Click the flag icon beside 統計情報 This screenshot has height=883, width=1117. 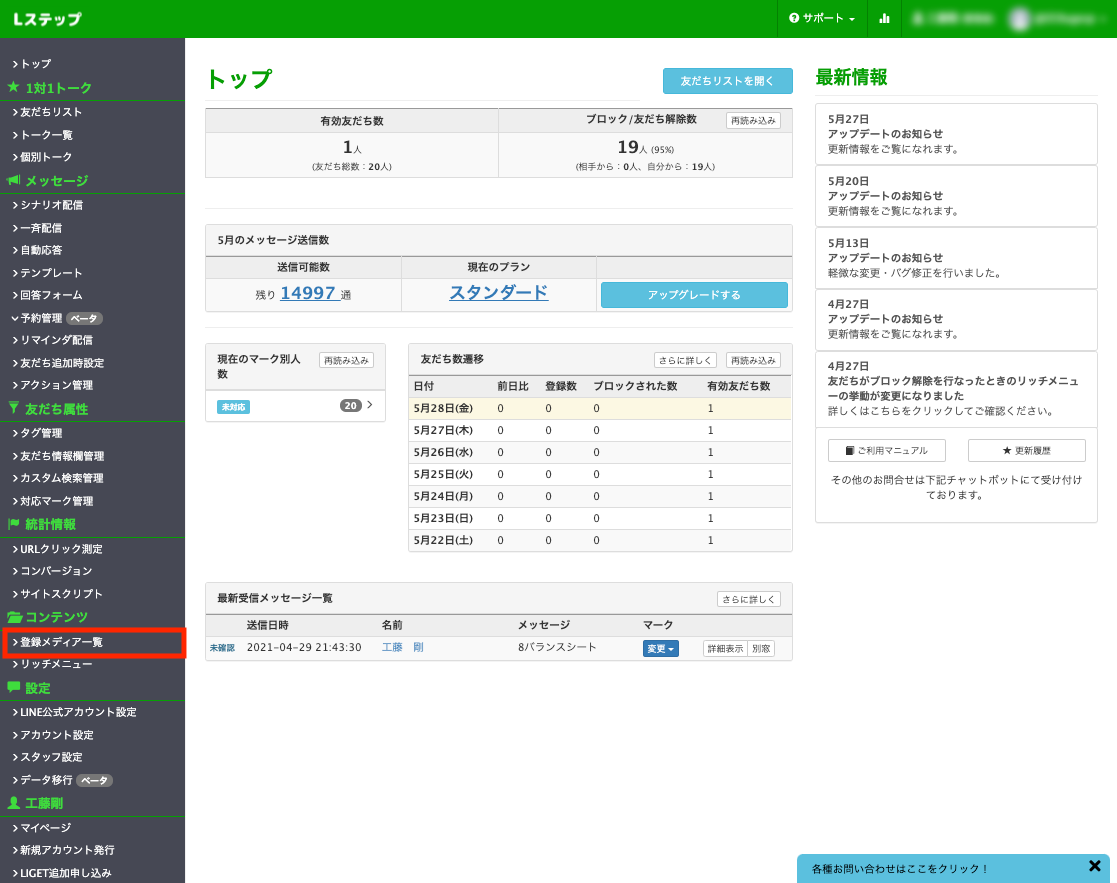click(13, 524)
